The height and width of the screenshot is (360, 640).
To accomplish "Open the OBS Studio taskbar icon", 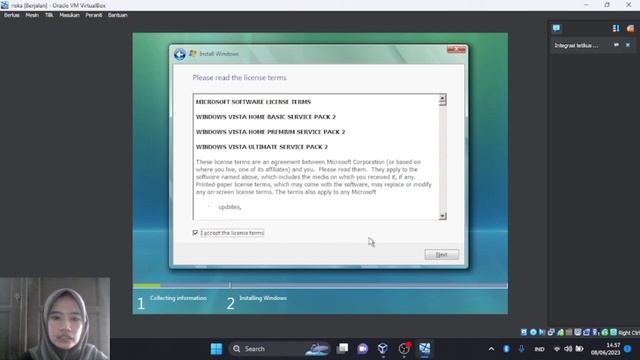I will [404, 349].
